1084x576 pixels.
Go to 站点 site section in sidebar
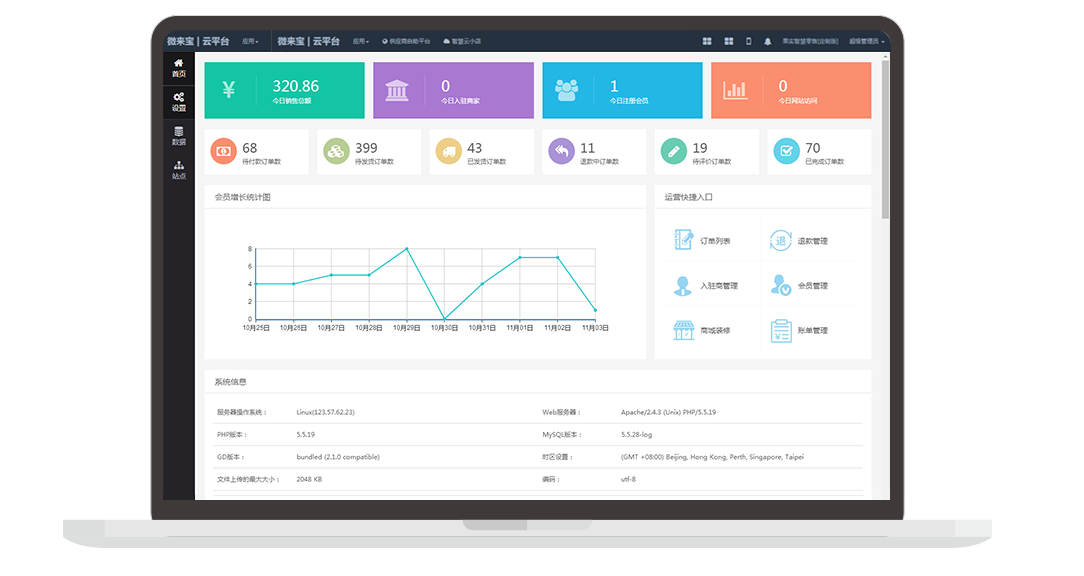(x=178, y=169)
